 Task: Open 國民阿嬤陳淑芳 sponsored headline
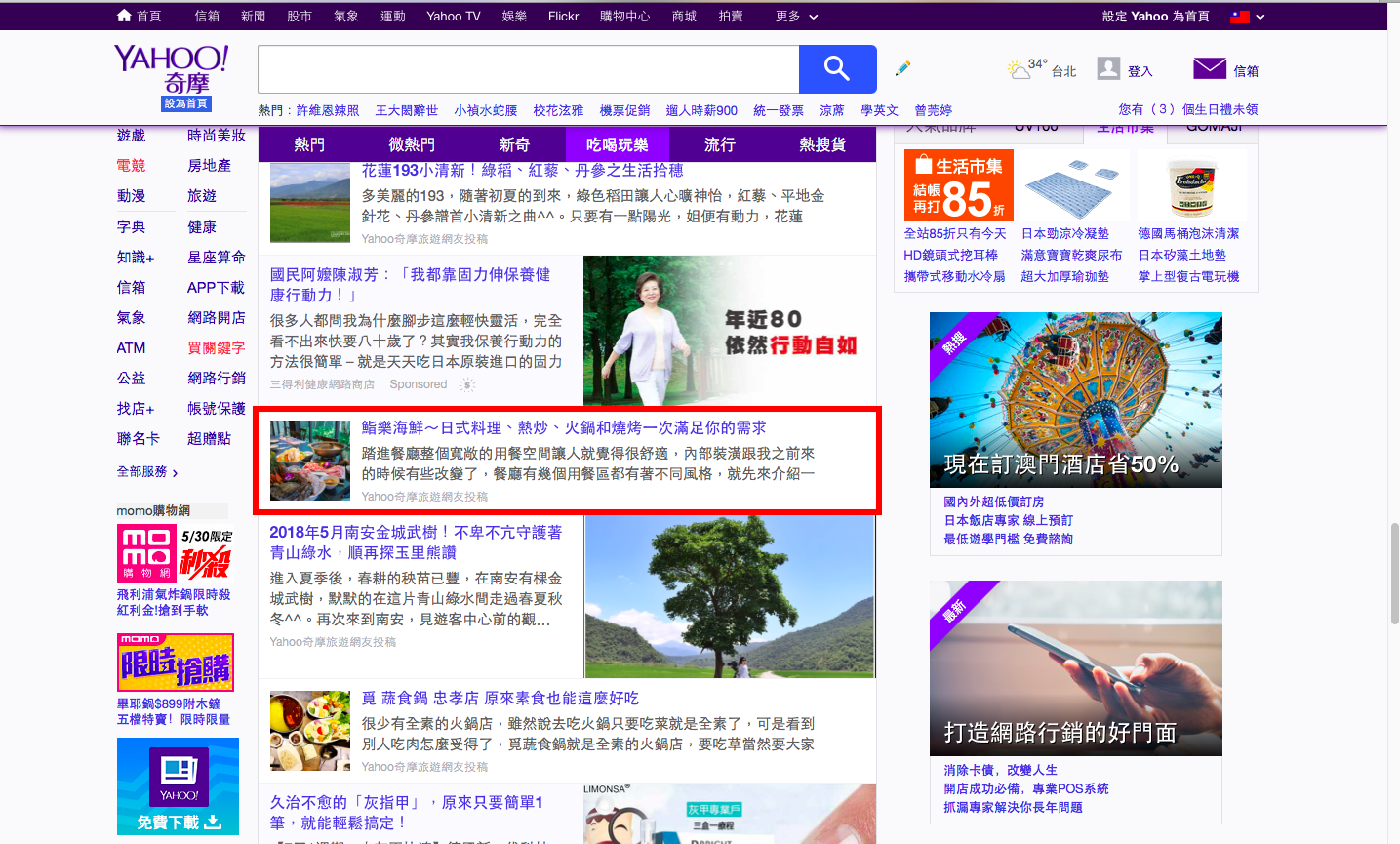(x=411, y=285)
